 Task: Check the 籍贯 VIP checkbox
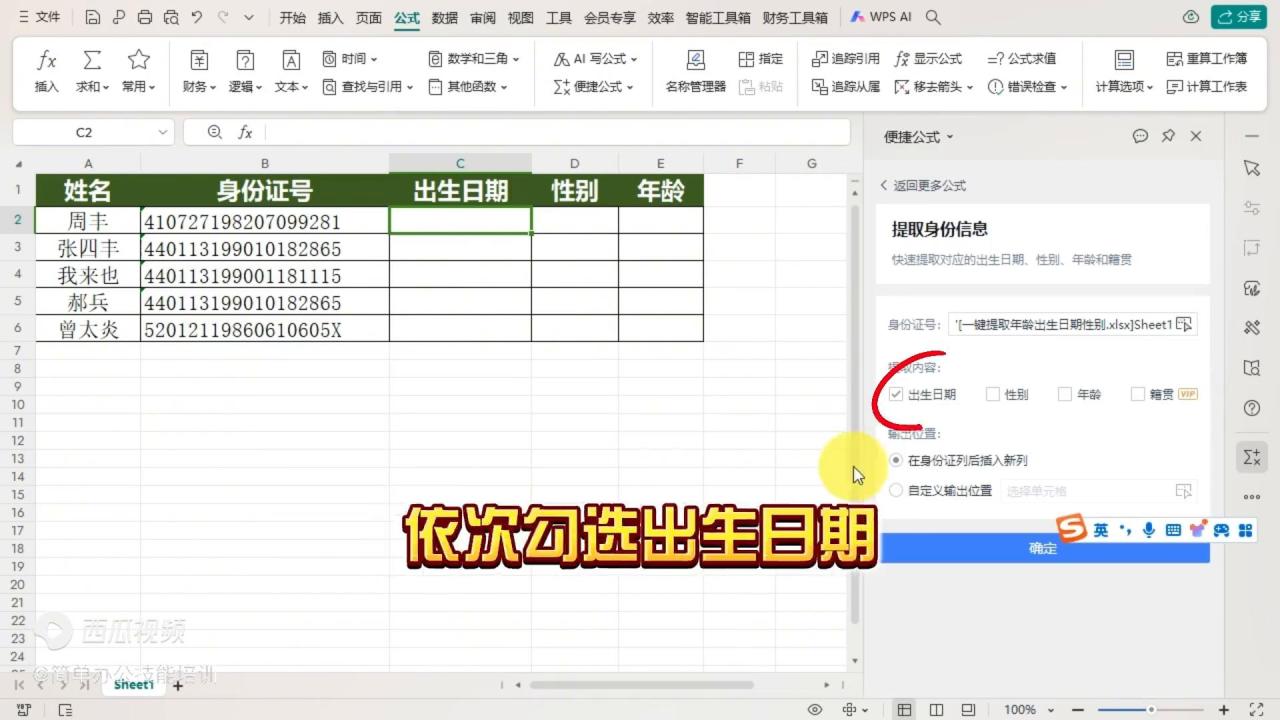click(x=1137, y=395)
